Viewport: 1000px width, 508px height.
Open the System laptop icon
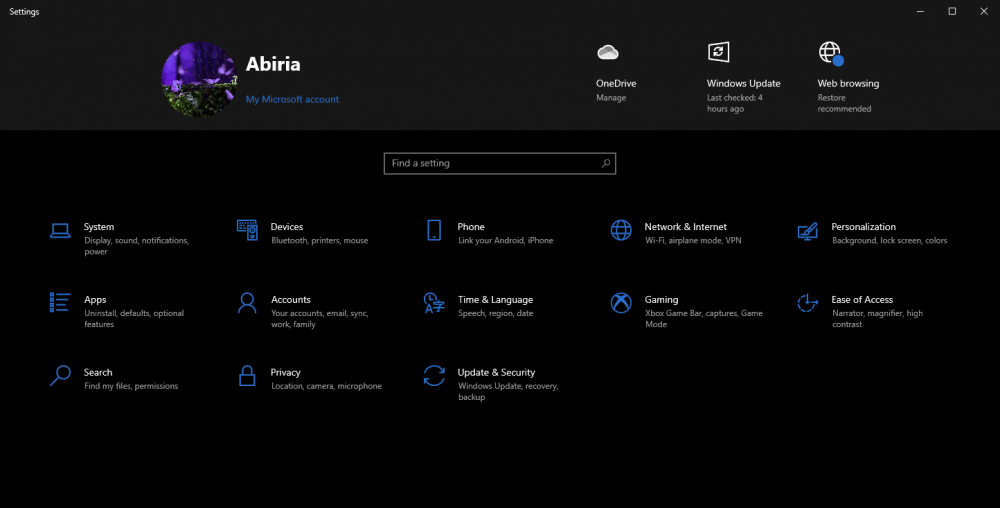[x=60, y=230]
